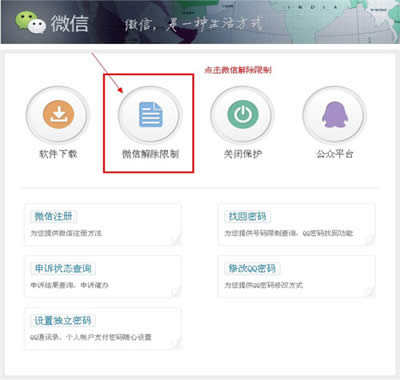
Task: Click the 微信 title text in banner
Action: coord(70,23)
